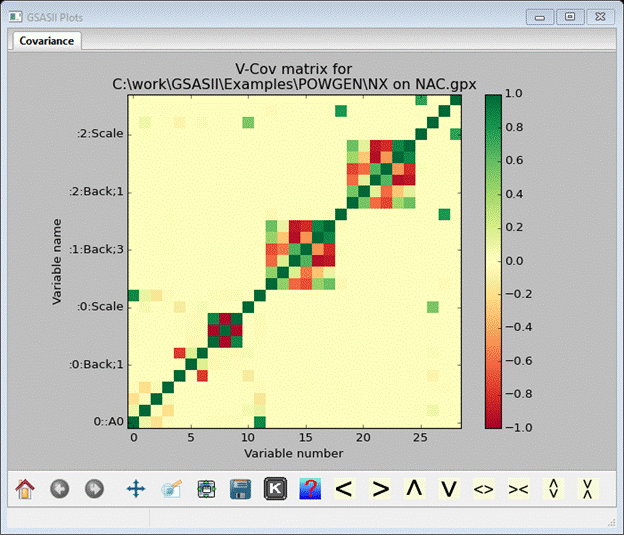Image resolution: width=624 pixels, height=535 pixels.
Task: Select the Pan axes cross tool
Action: [136, 489]
